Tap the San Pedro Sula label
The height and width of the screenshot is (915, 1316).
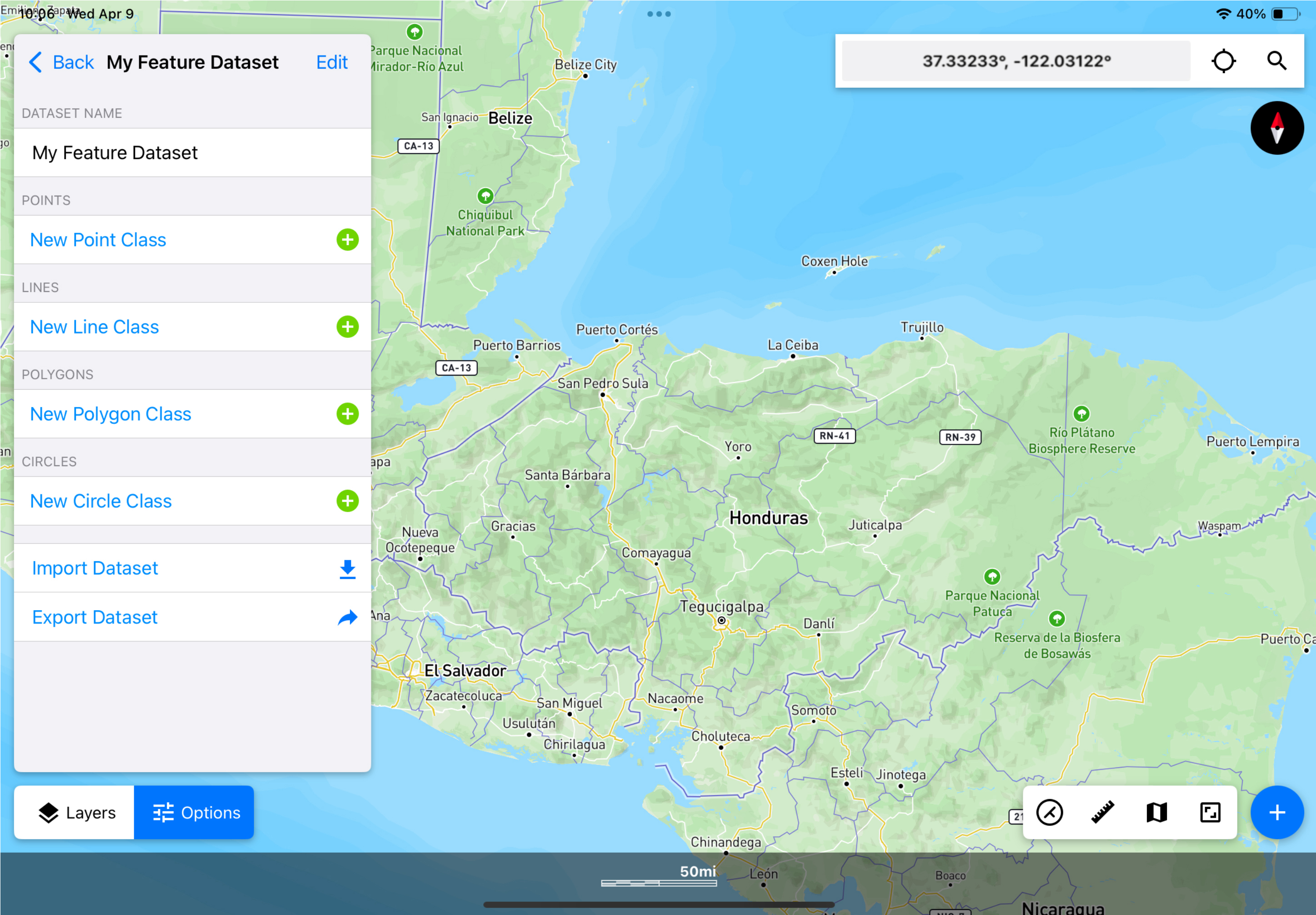pyautogui.click(x=603, y=383)
